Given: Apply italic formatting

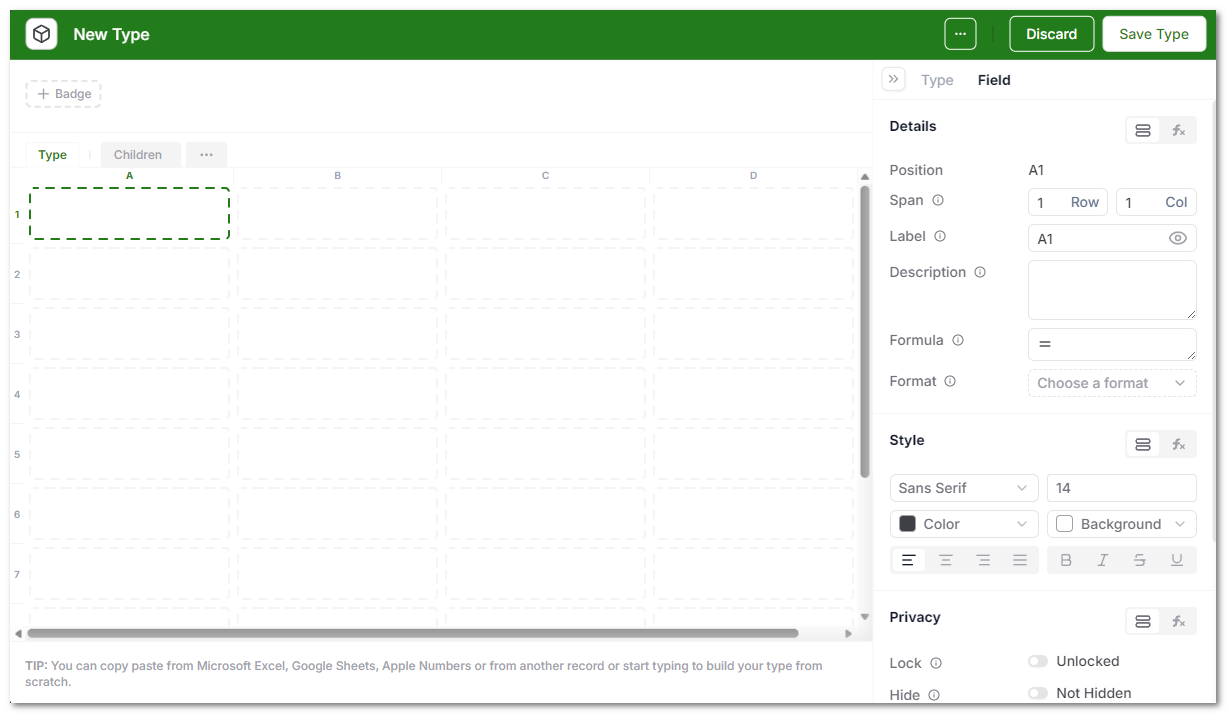Looking at the screenshot, I should (x=1102, y=560).
